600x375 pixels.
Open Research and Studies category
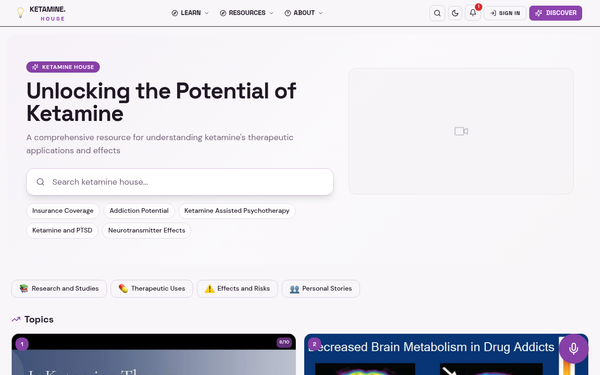[x=59, y=289]
